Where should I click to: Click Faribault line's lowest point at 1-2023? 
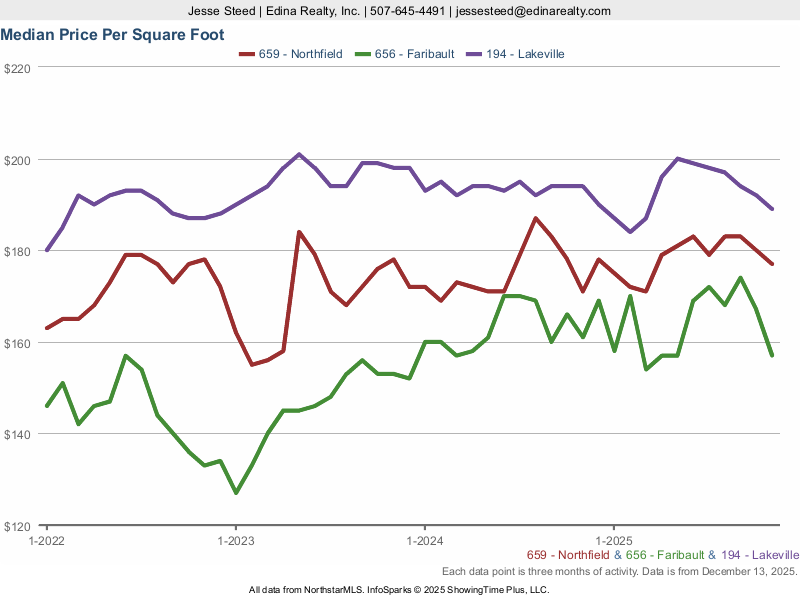pos(236,493)
